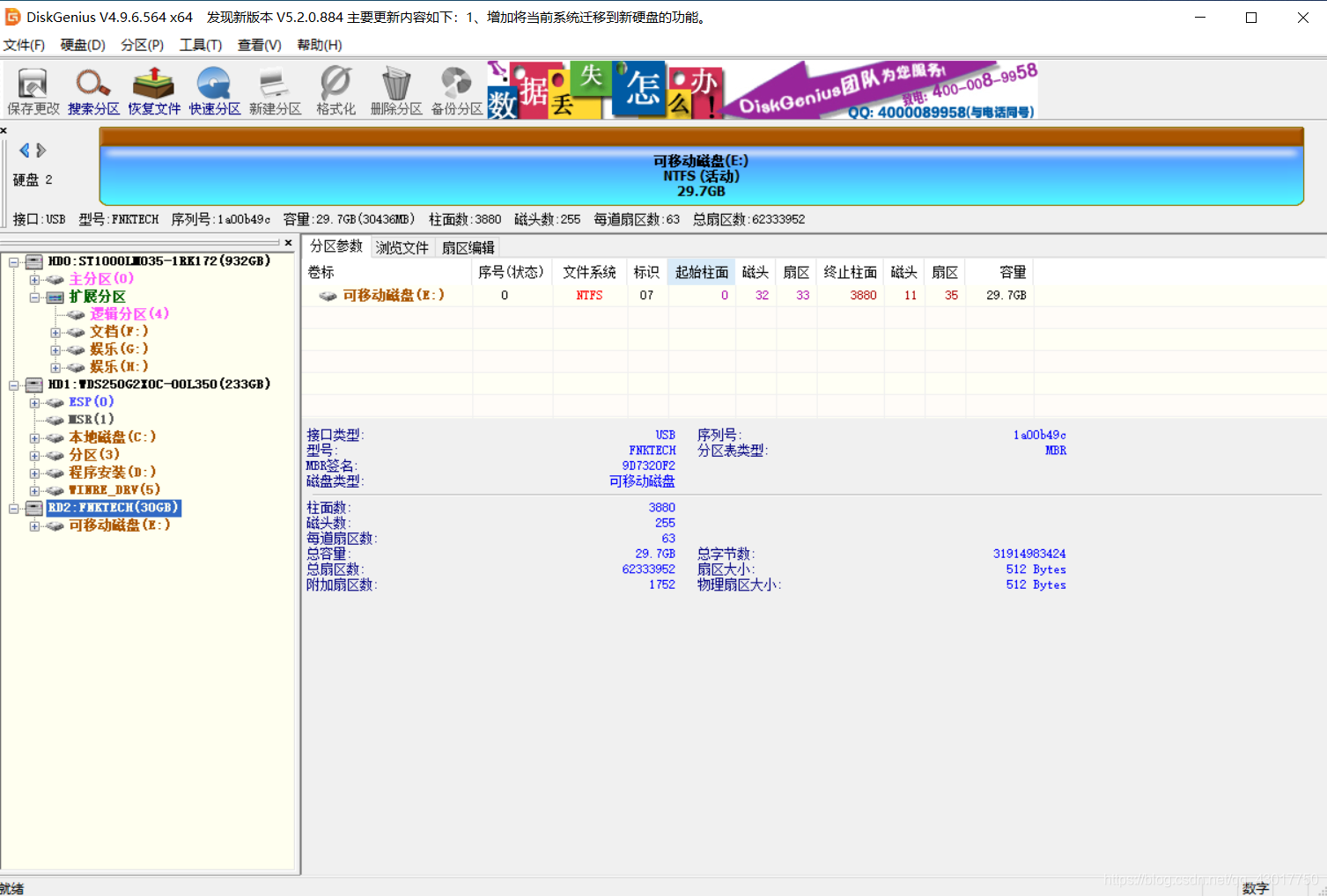Click the 序号(状态) column header
The image size is (1327, 896).
[x=512, y=272]
